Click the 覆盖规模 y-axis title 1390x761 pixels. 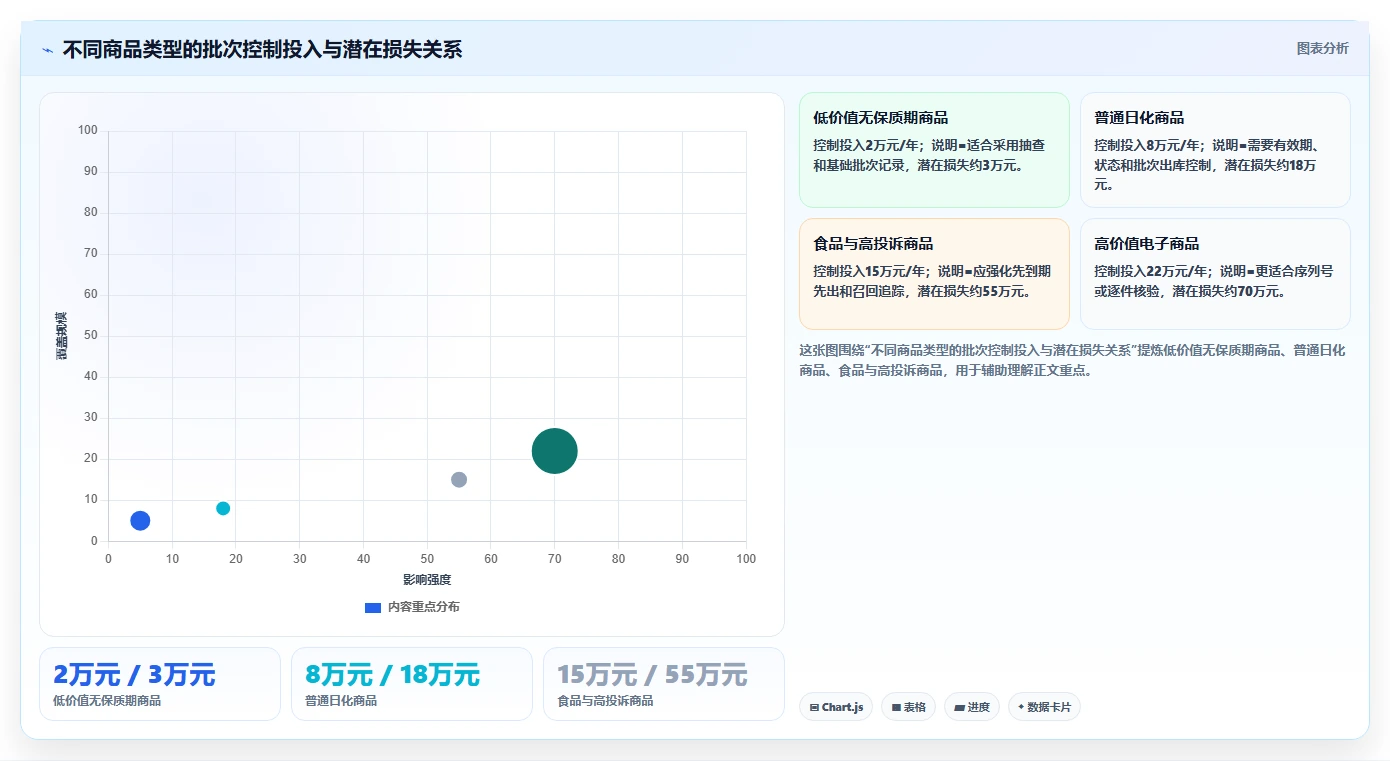(x=62, y=336)
